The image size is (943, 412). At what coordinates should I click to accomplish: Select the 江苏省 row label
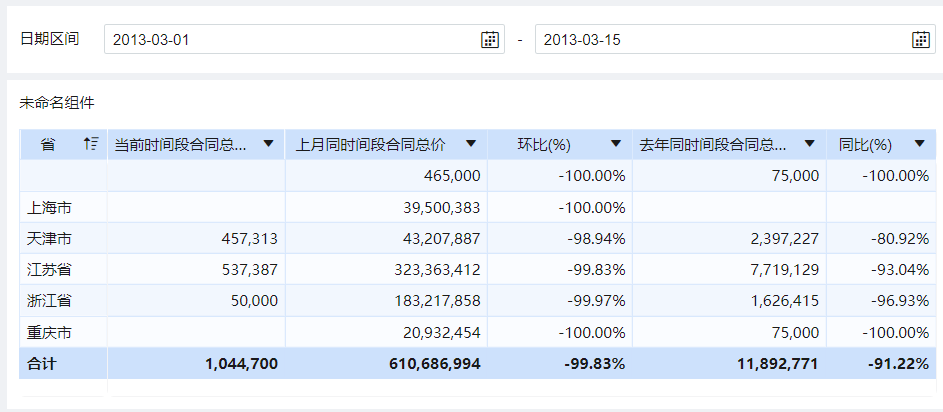[x=50, y=270]
